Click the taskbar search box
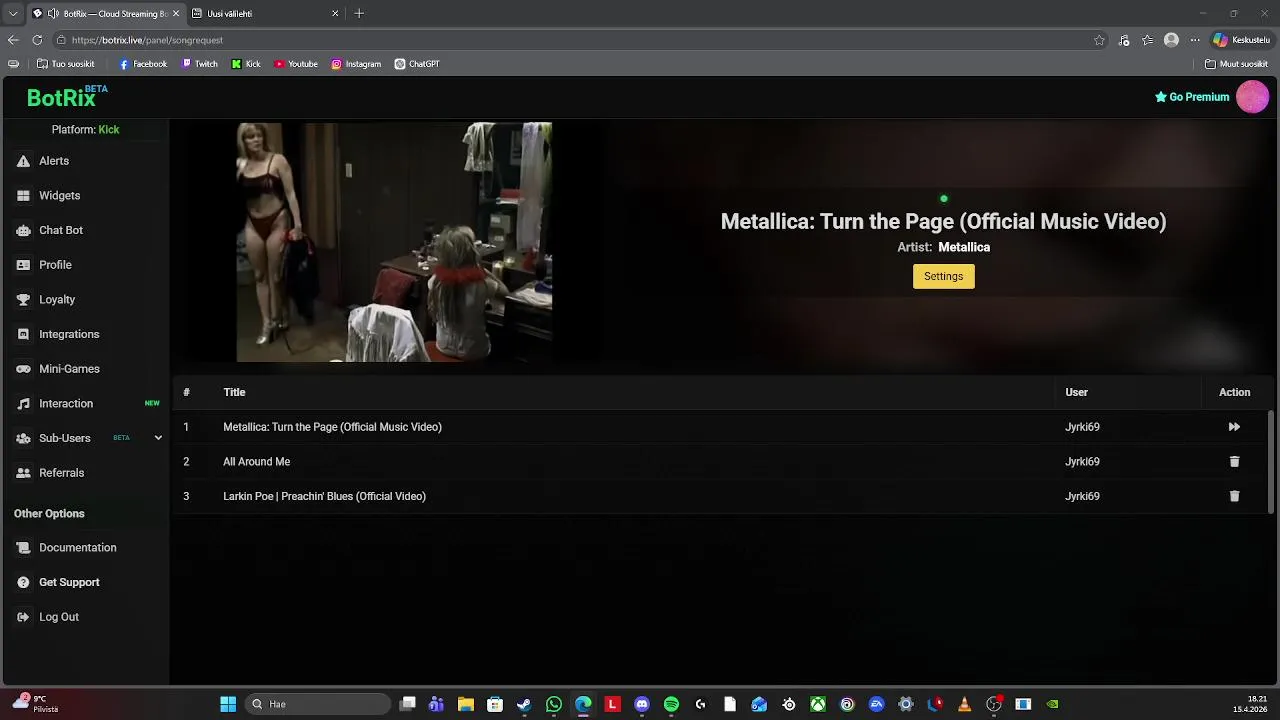1280x720 pixels. point(317,704)
